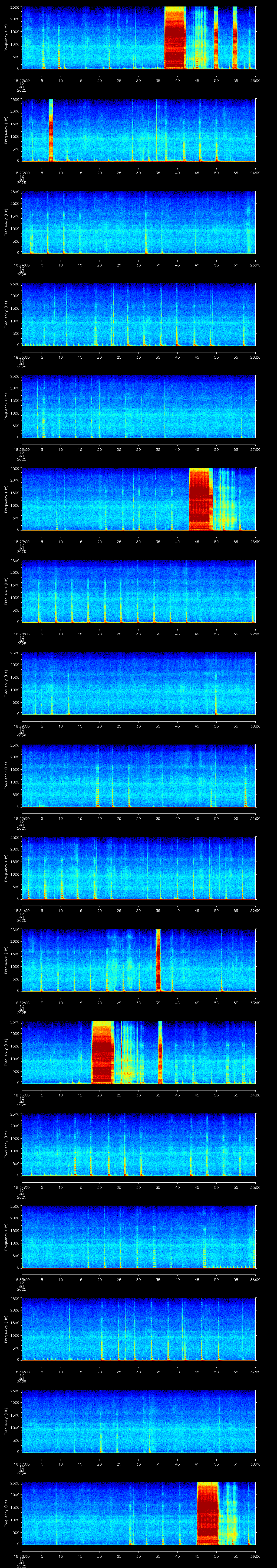Screen dimensions: 277x1568
Task: Click the Frequency (Hz) axis label of 18:22 panel
Action: tap(6, 38)
